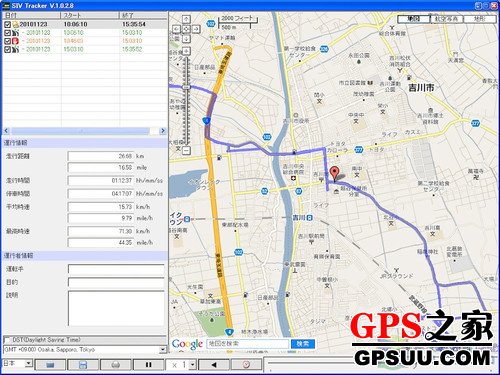500x375 pixels.
Task: Switch map to terrain view tab
Action: tap(479, 19)
